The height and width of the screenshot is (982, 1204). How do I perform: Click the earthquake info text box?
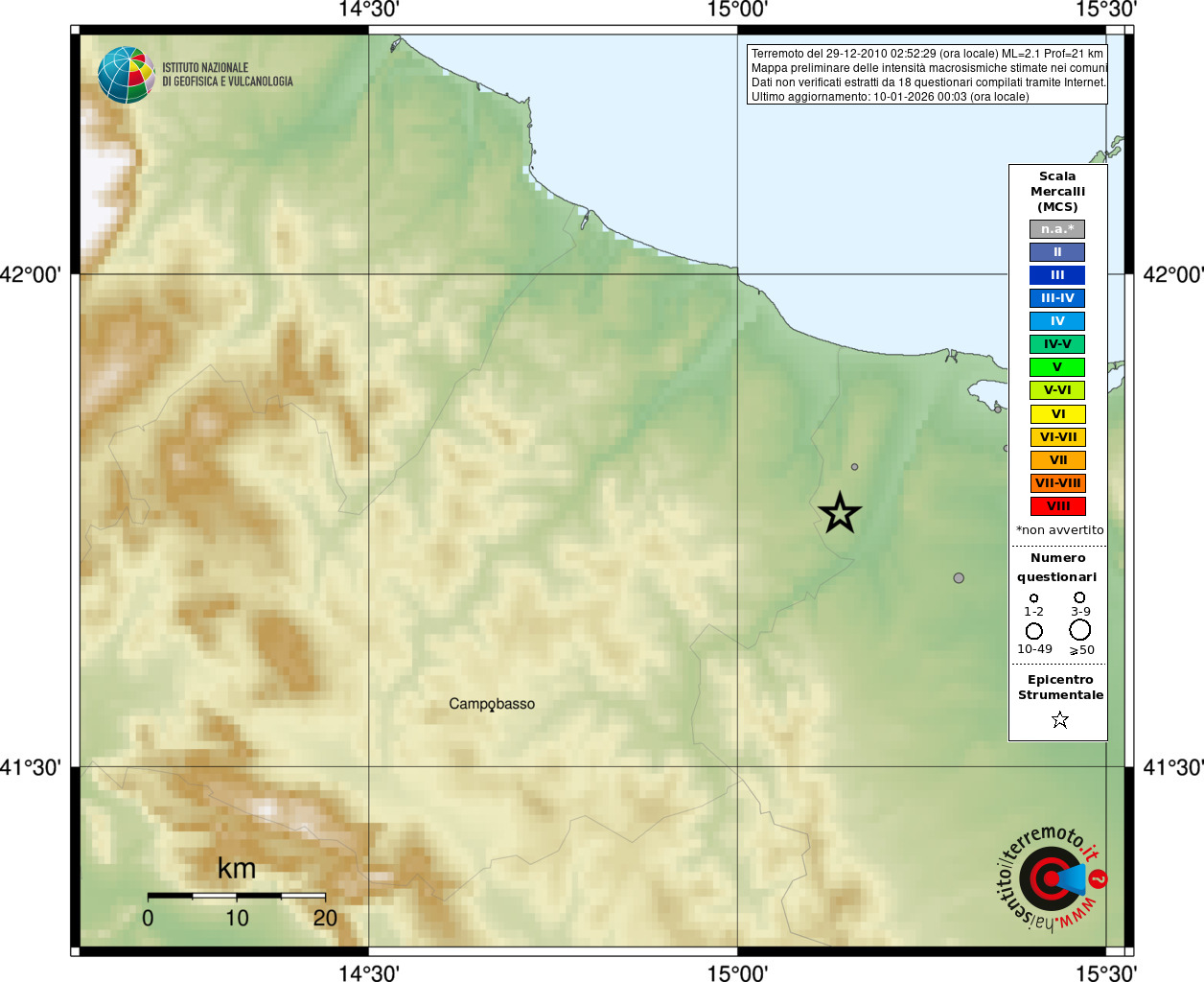tap(927, 75)
